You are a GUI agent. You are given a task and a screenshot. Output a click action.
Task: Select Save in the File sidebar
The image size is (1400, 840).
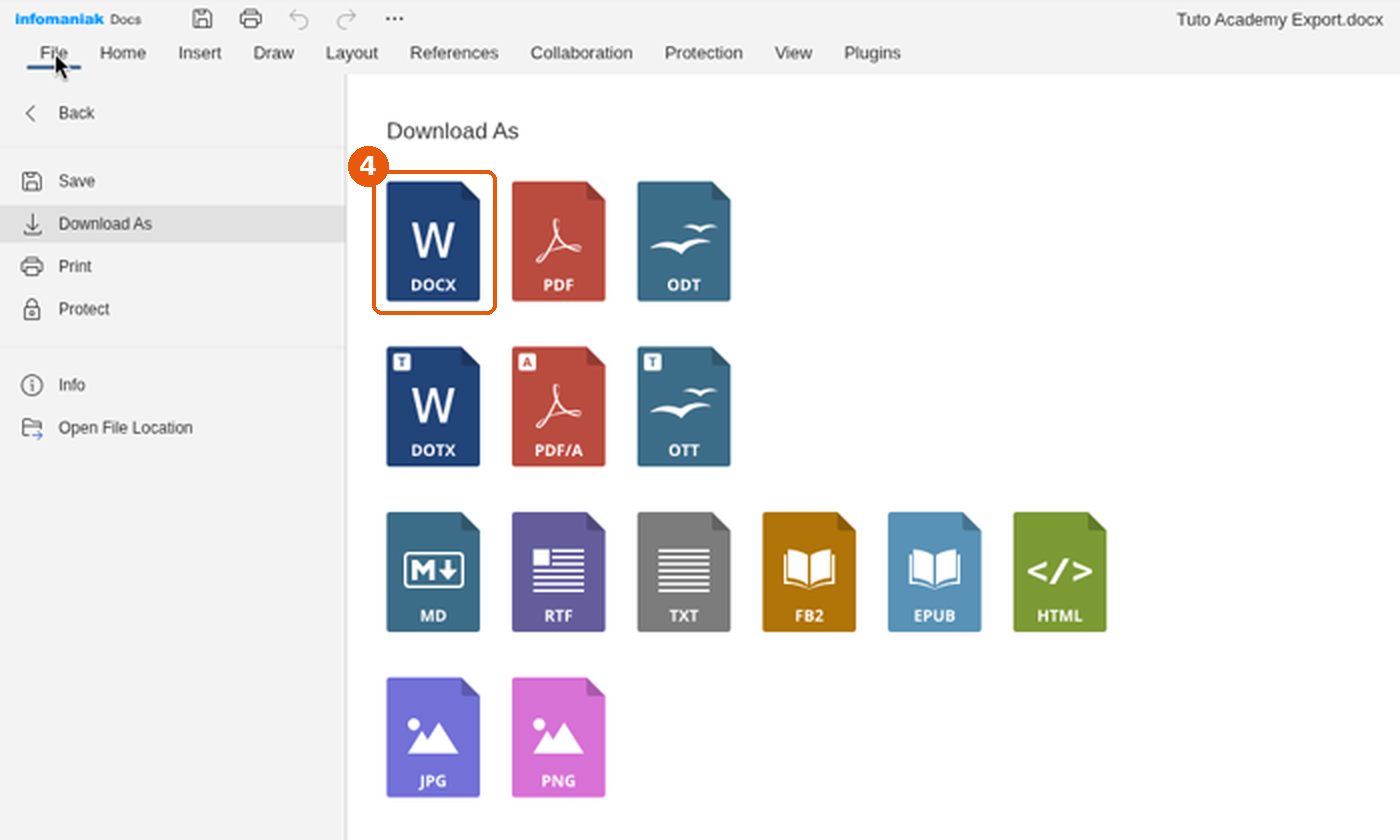pyautogui.click(x=172, y=181)
